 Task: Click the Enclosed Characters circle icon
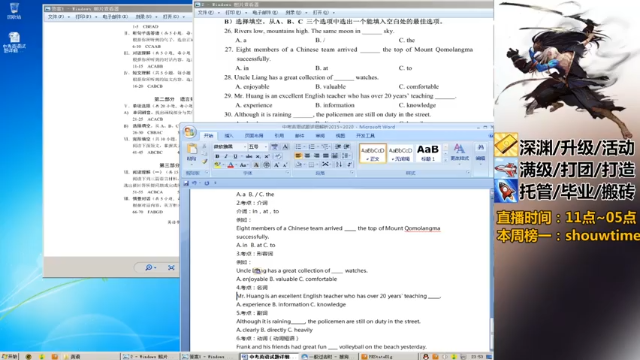click(267, 165)
